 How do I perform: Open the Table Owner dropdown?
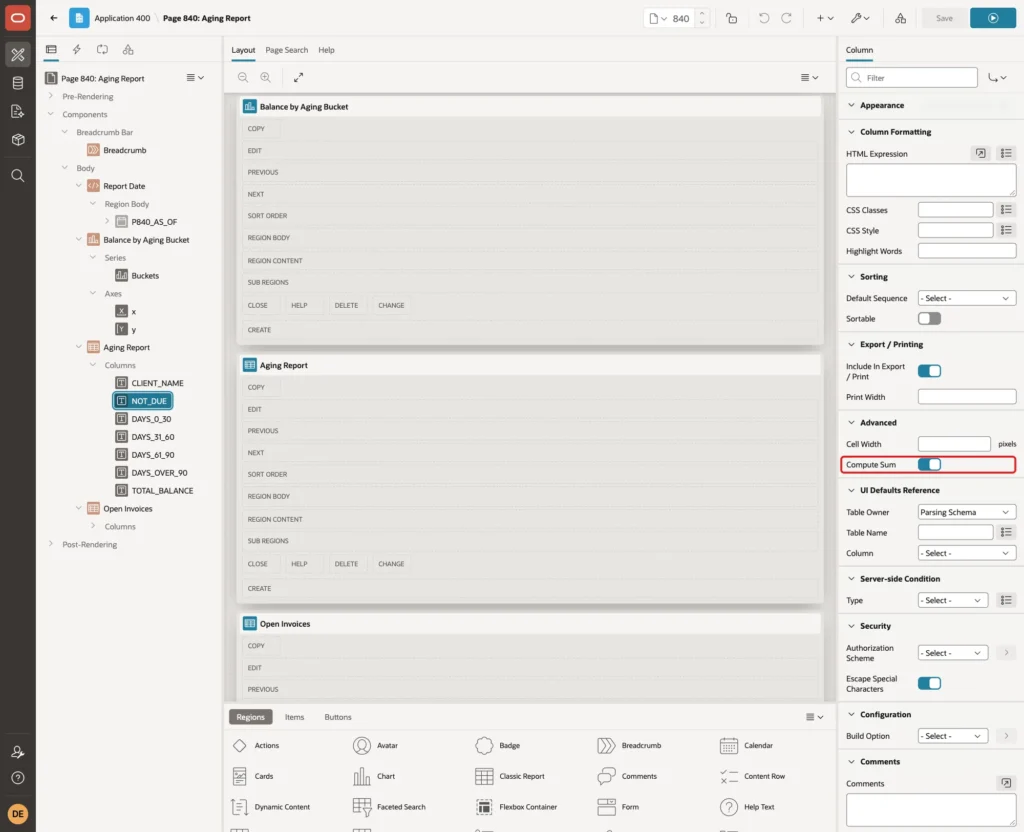coord(967,513)
